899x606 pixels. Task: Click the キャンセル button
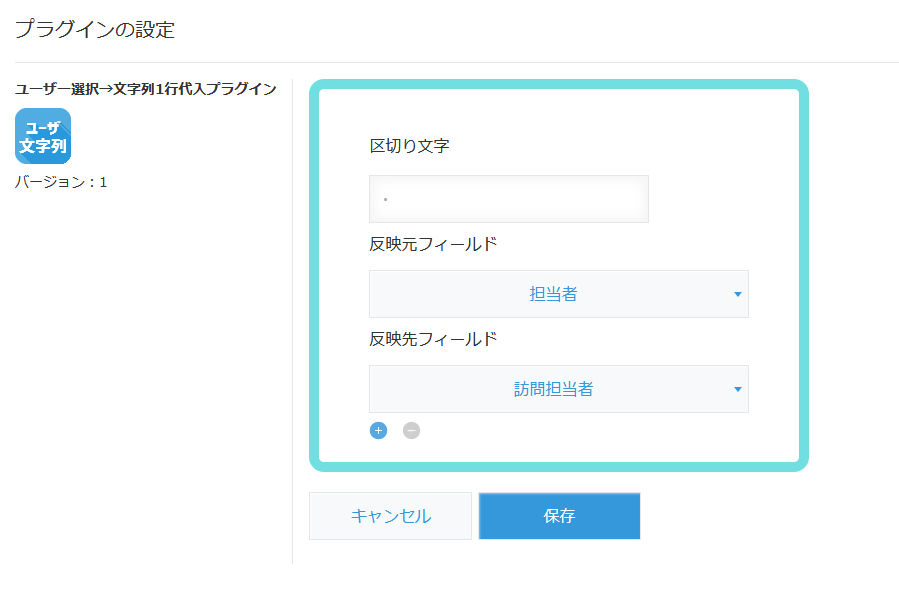(390, 516)
